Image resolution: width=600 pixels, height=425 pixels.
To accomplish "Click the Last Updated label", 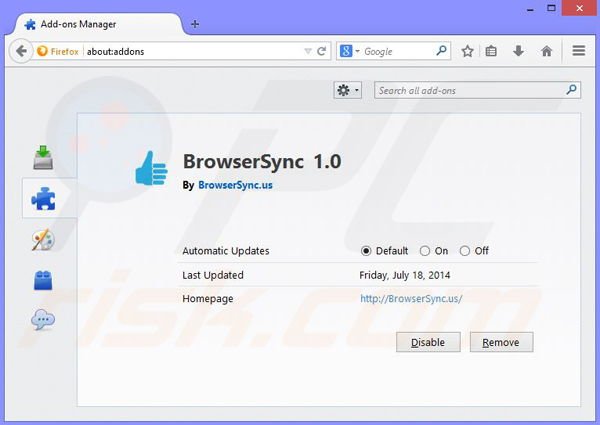I will pyautogui.click(x=213, y=275).
